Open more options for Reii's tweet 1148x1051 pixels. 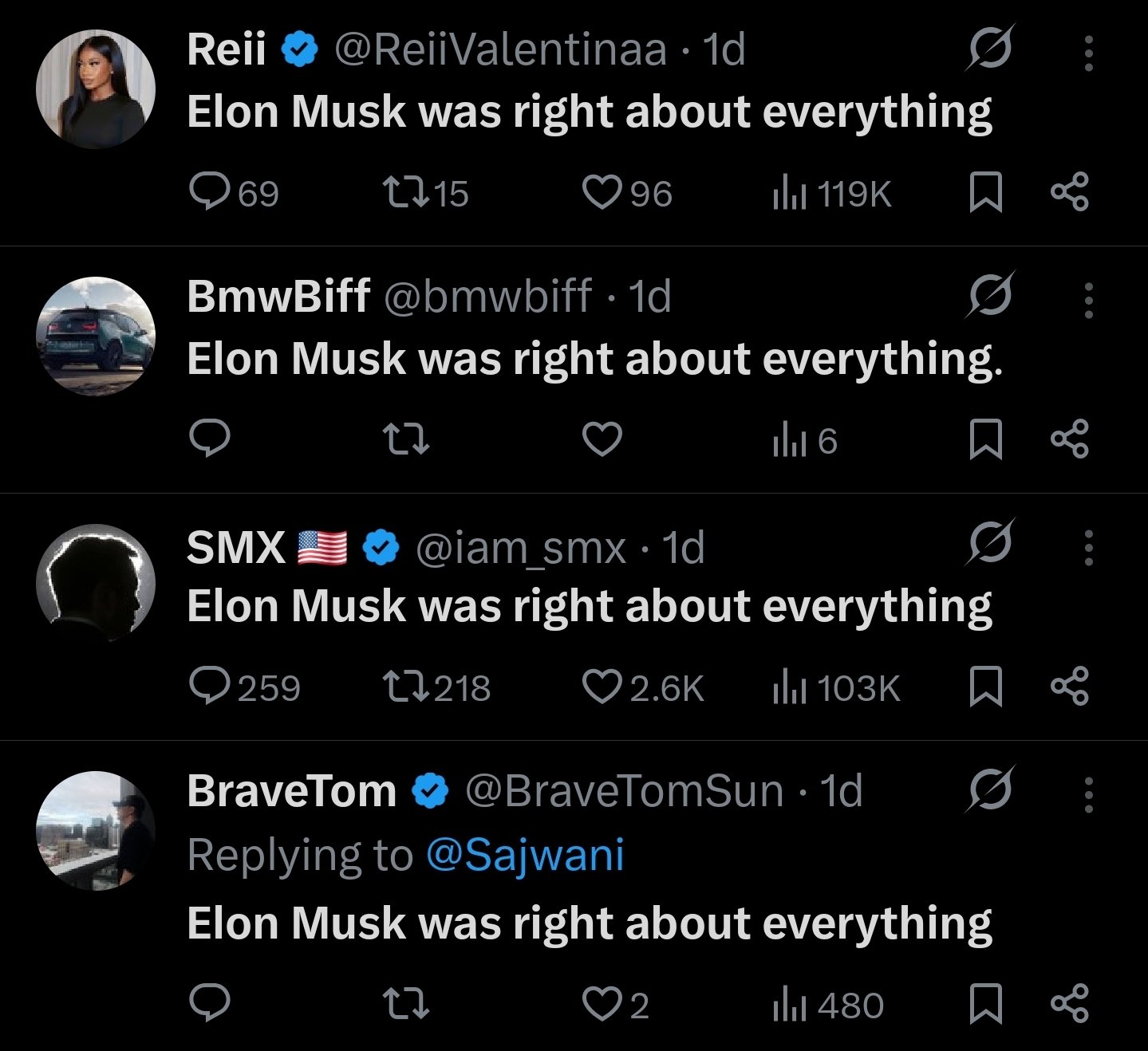click(1089, 53)
